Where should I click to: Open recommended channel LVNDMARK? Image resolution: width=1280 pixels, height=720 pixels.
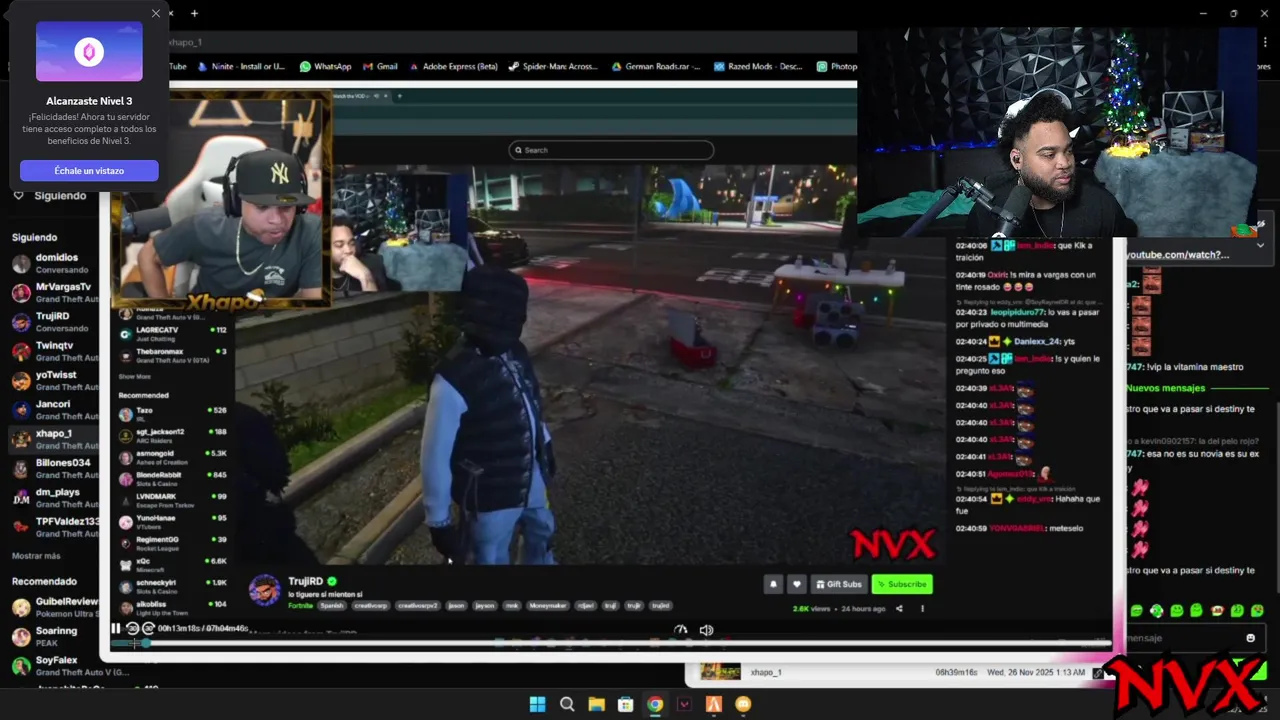coord(172,500)
